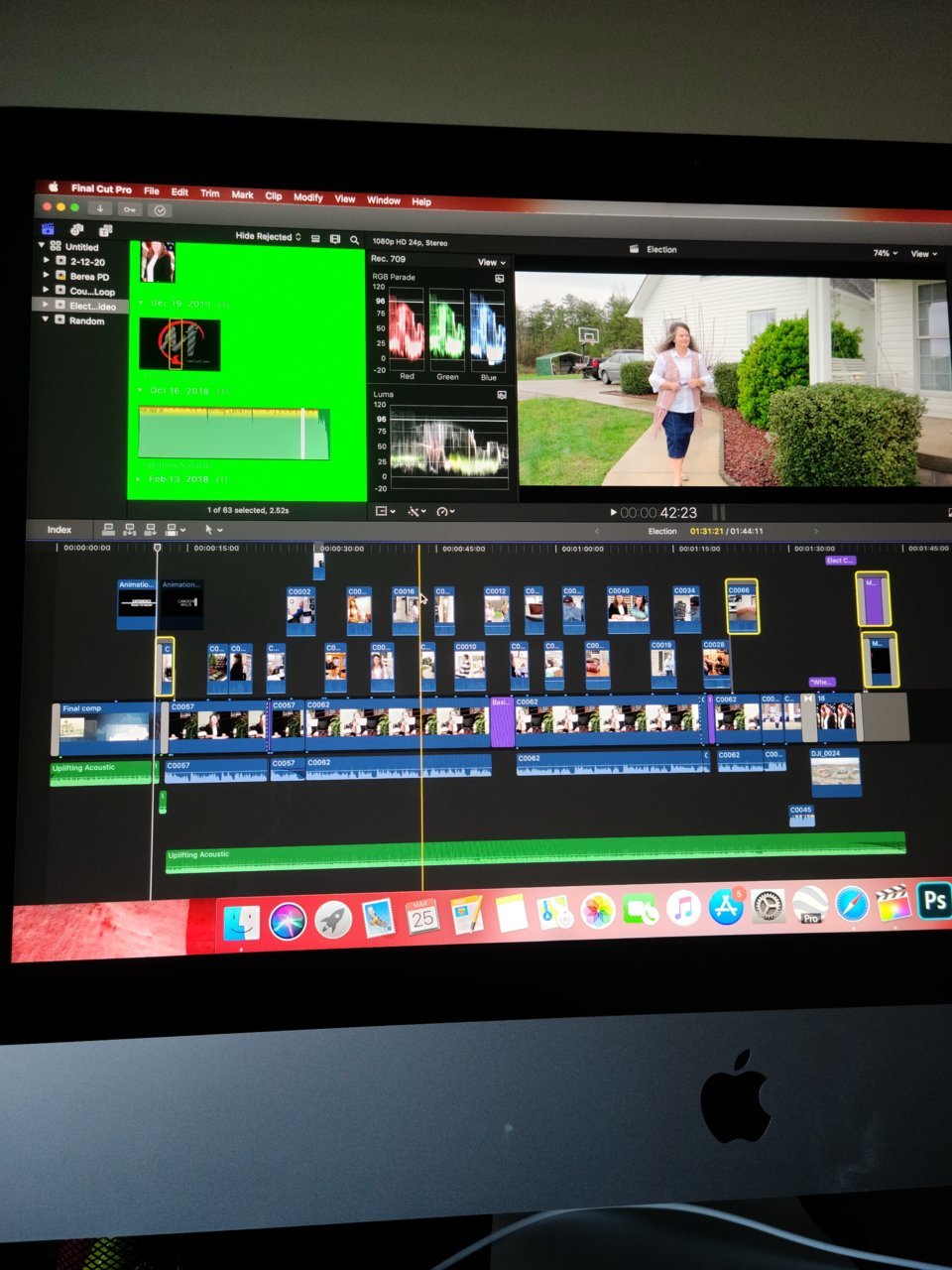
Task: Select the waveform clip thumbnail in browser
Action: (x=234, y=433)
